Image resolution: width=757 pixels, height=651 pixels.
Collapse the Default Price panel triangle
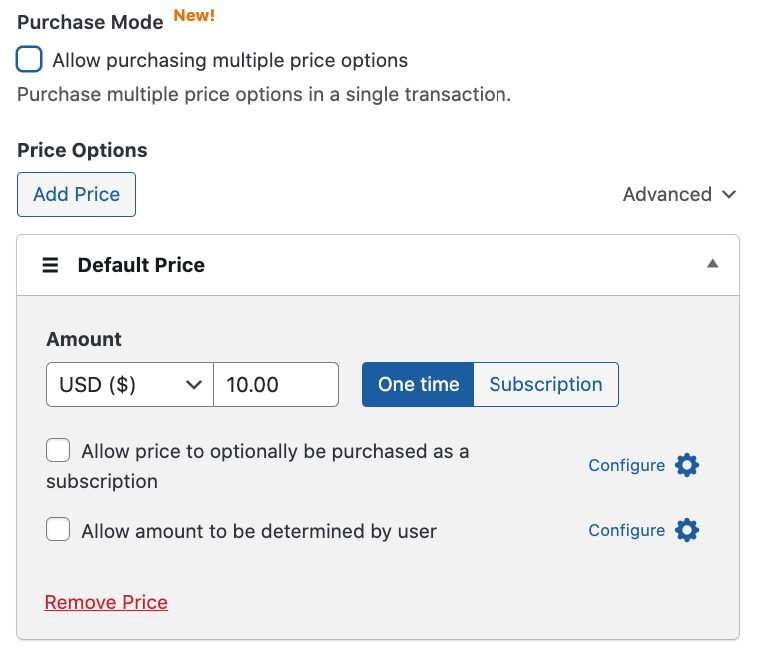[x=712, y=264]
